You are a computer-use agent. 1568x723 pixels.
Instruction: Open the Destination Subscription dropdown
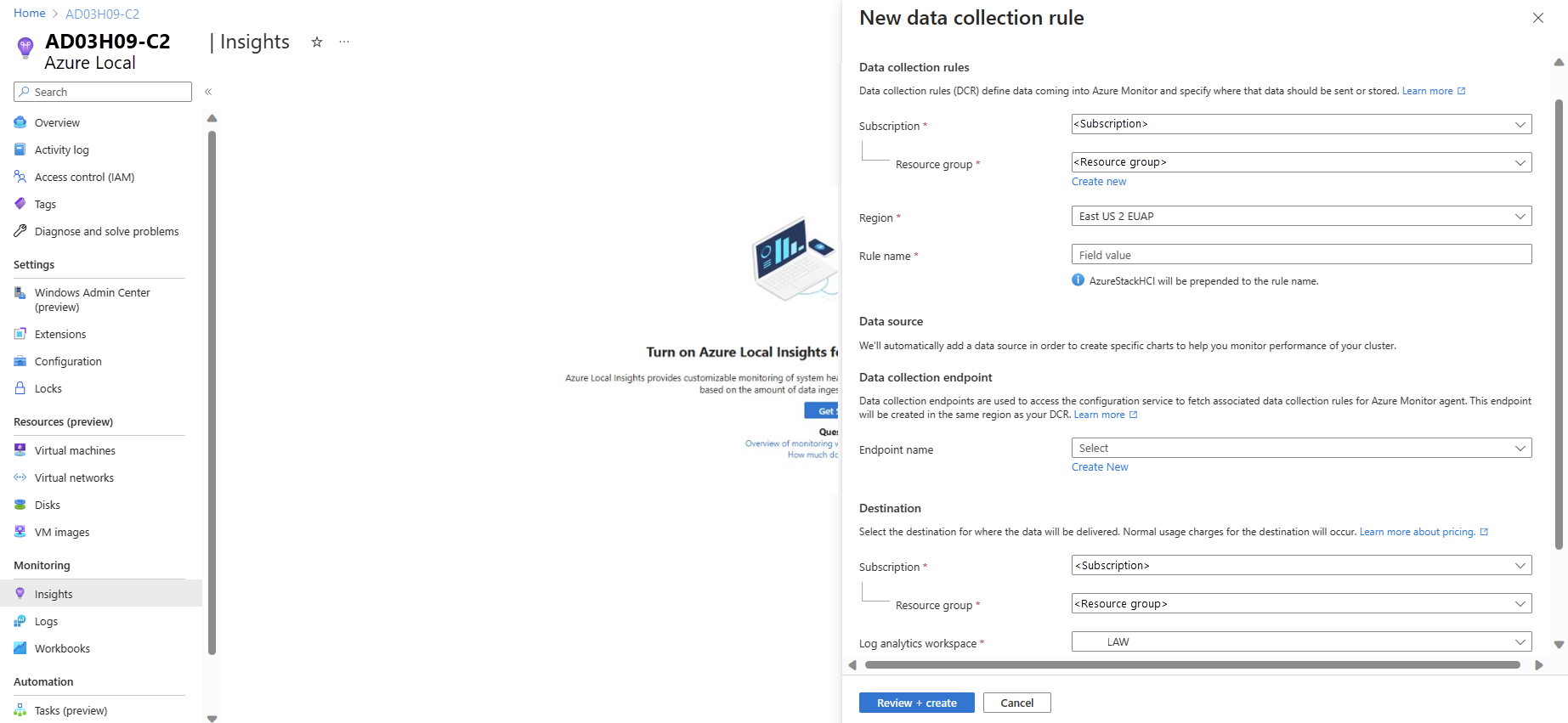coord(1301,565)
